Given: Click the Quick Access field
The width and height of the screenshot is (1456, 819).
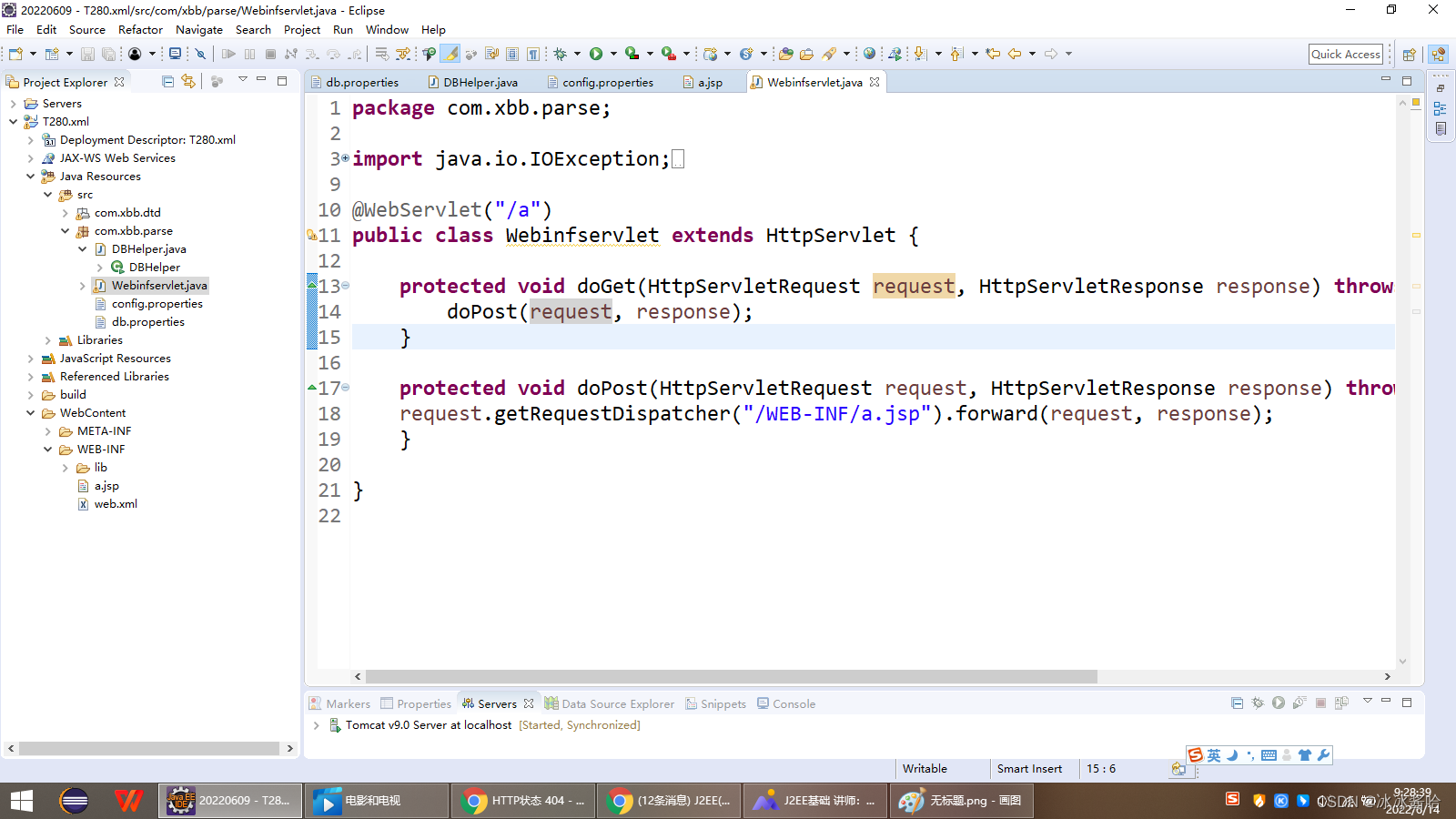Looking at the screenshot, I should 1346,54.
